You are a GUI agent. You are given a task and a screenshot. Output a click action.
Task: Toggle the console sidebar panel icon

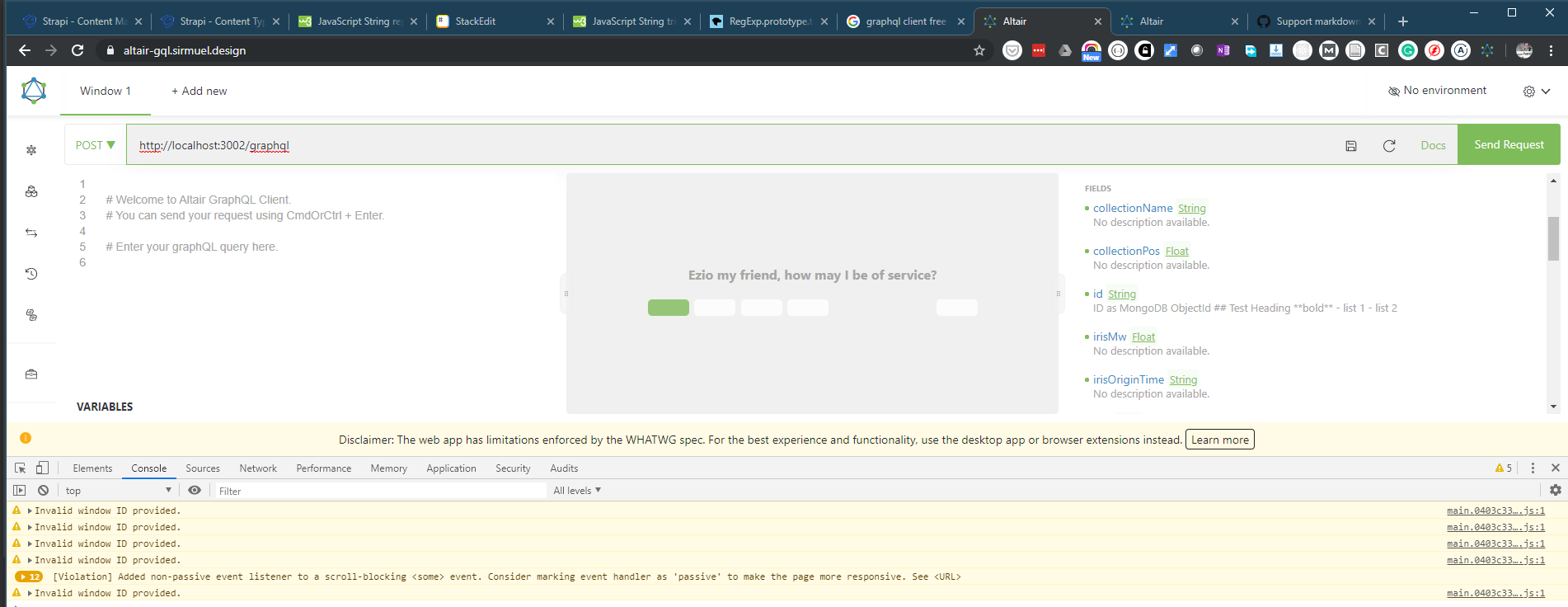pos(20,490)
